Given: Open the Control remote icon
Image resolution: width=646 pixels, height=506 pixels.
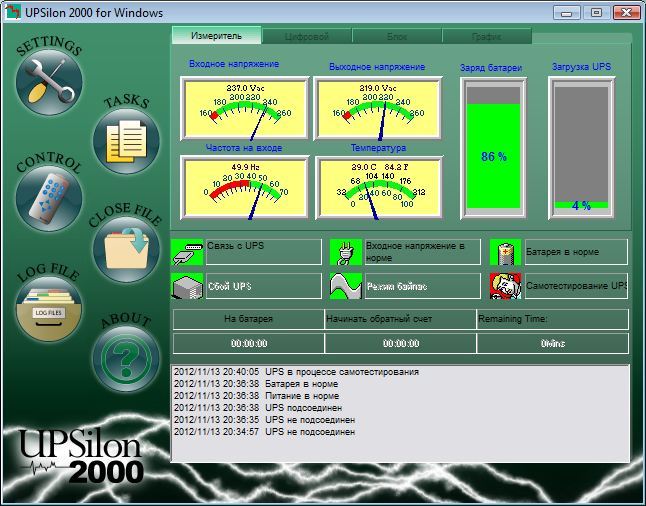Looking at the screenshot, I should tap(49, 198).
